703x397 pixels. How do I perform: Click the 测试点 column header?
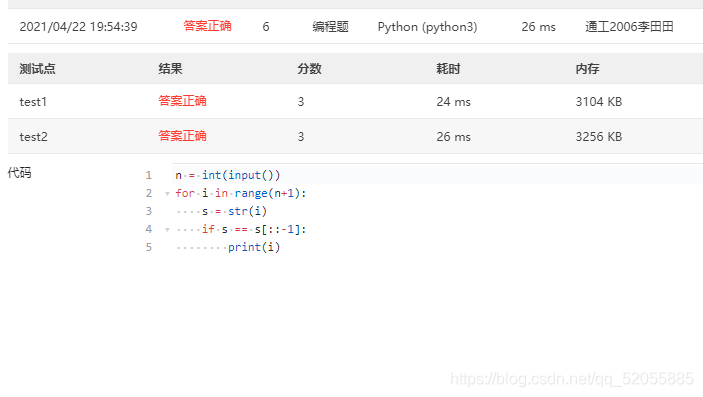click(37, 69)
